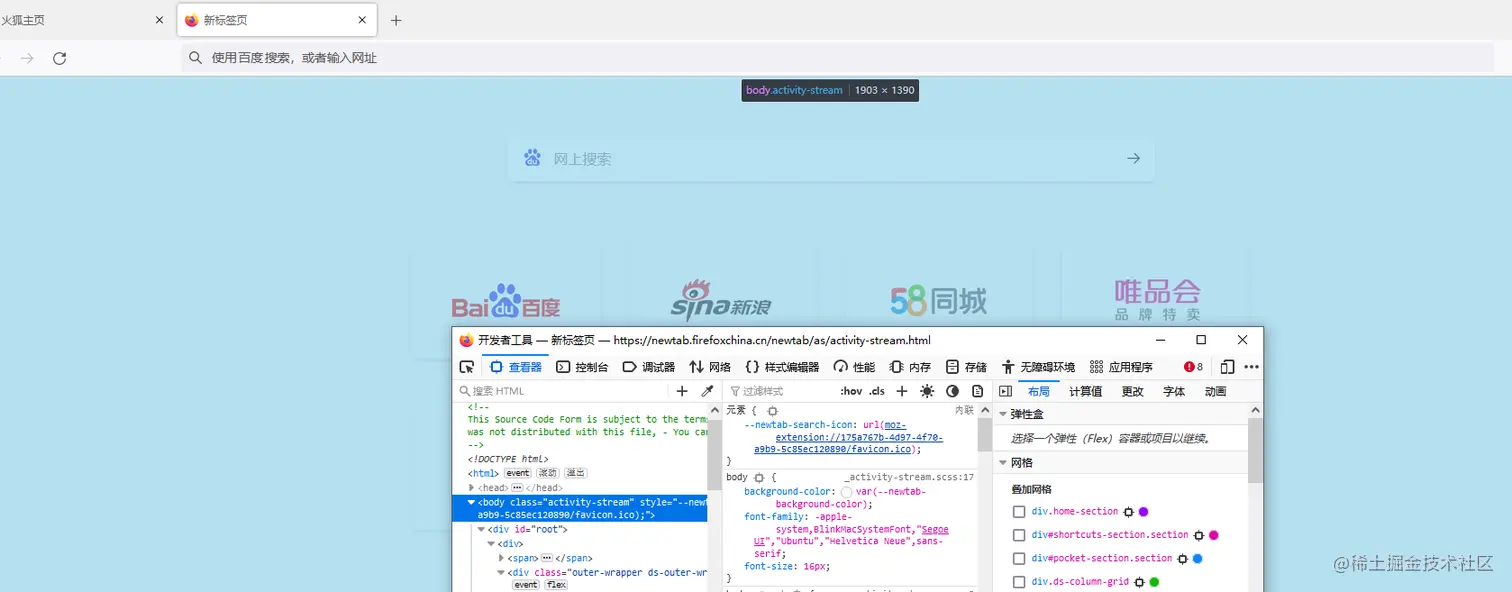Reload the browser page
This screenshot has width=1512, height=592.
click(x=59, y=58)
